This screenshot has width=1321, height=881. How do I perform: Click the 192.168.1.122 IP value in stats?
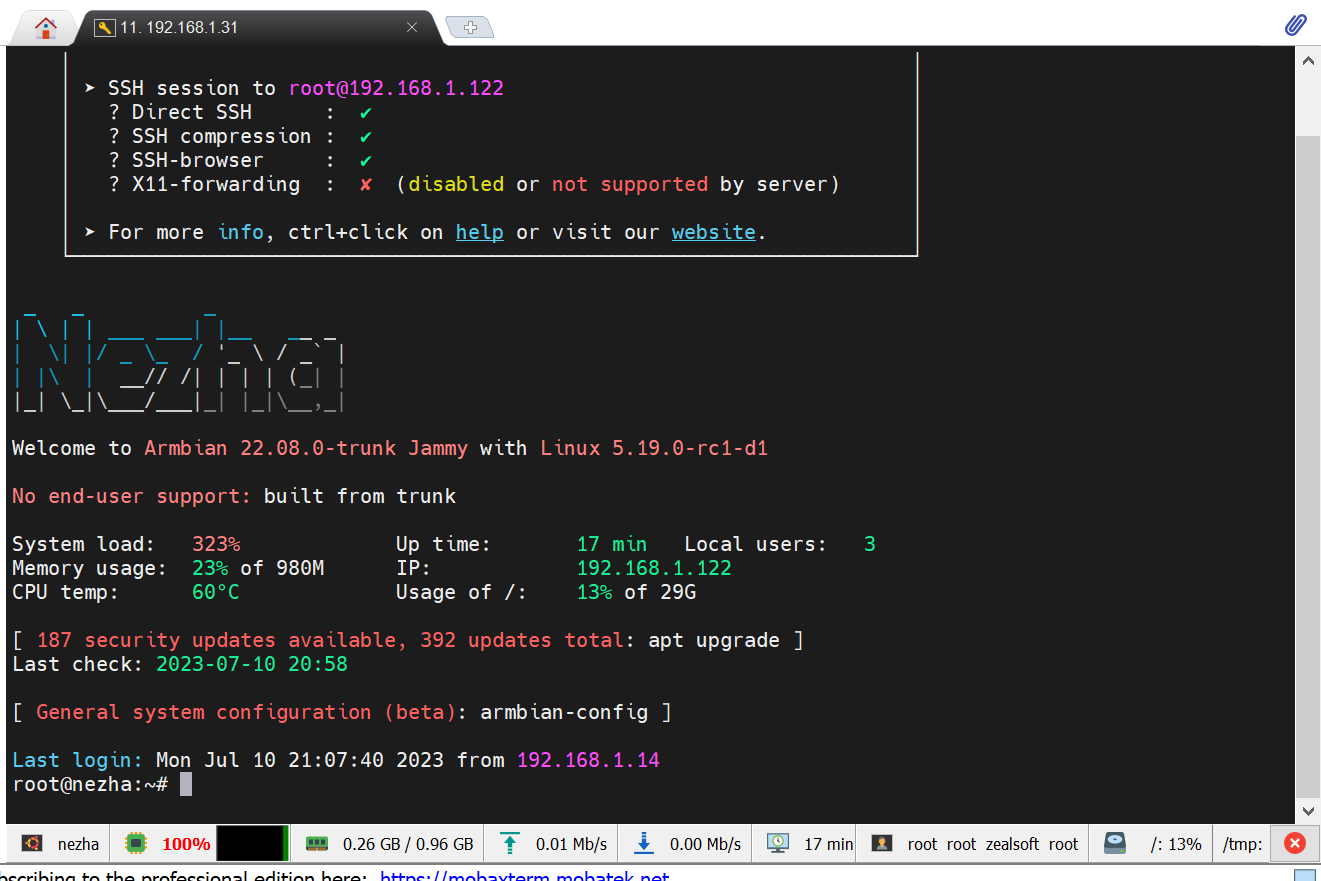click(654, 568)
